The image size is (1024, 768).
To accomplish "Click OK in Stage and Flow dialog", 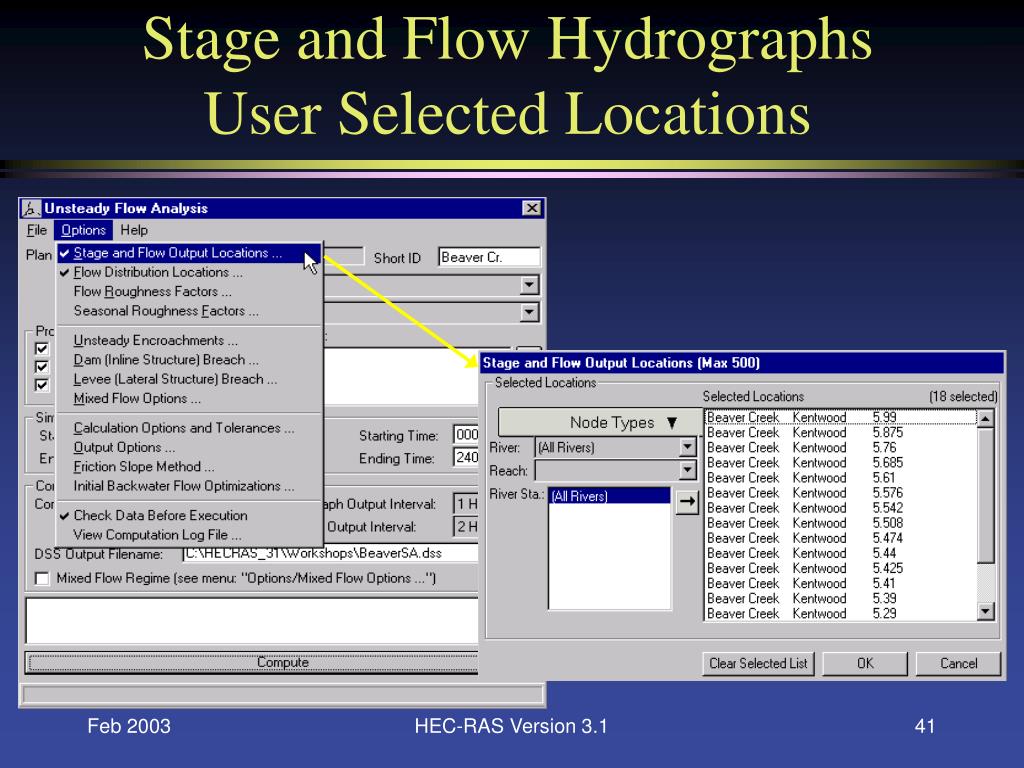I will 865,664.
